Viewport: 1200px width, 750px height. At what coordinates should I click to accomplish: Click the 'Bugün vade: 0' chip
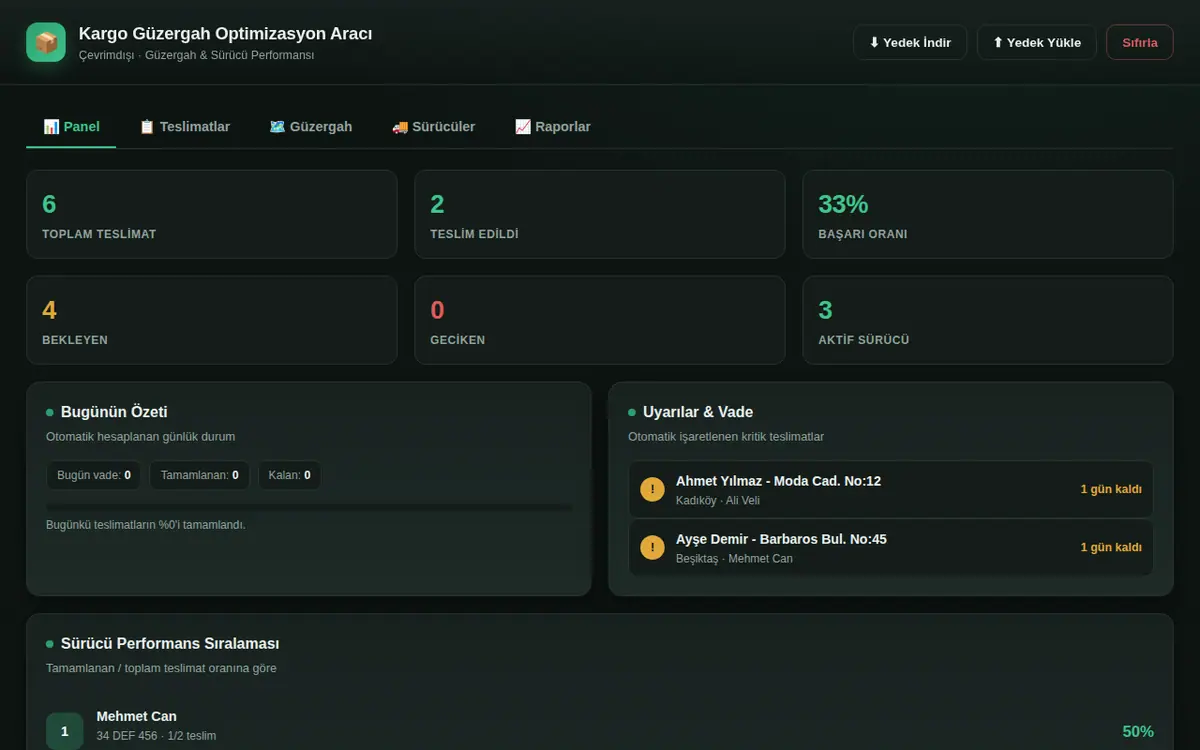pyautogui.click(x=94, y=475)
